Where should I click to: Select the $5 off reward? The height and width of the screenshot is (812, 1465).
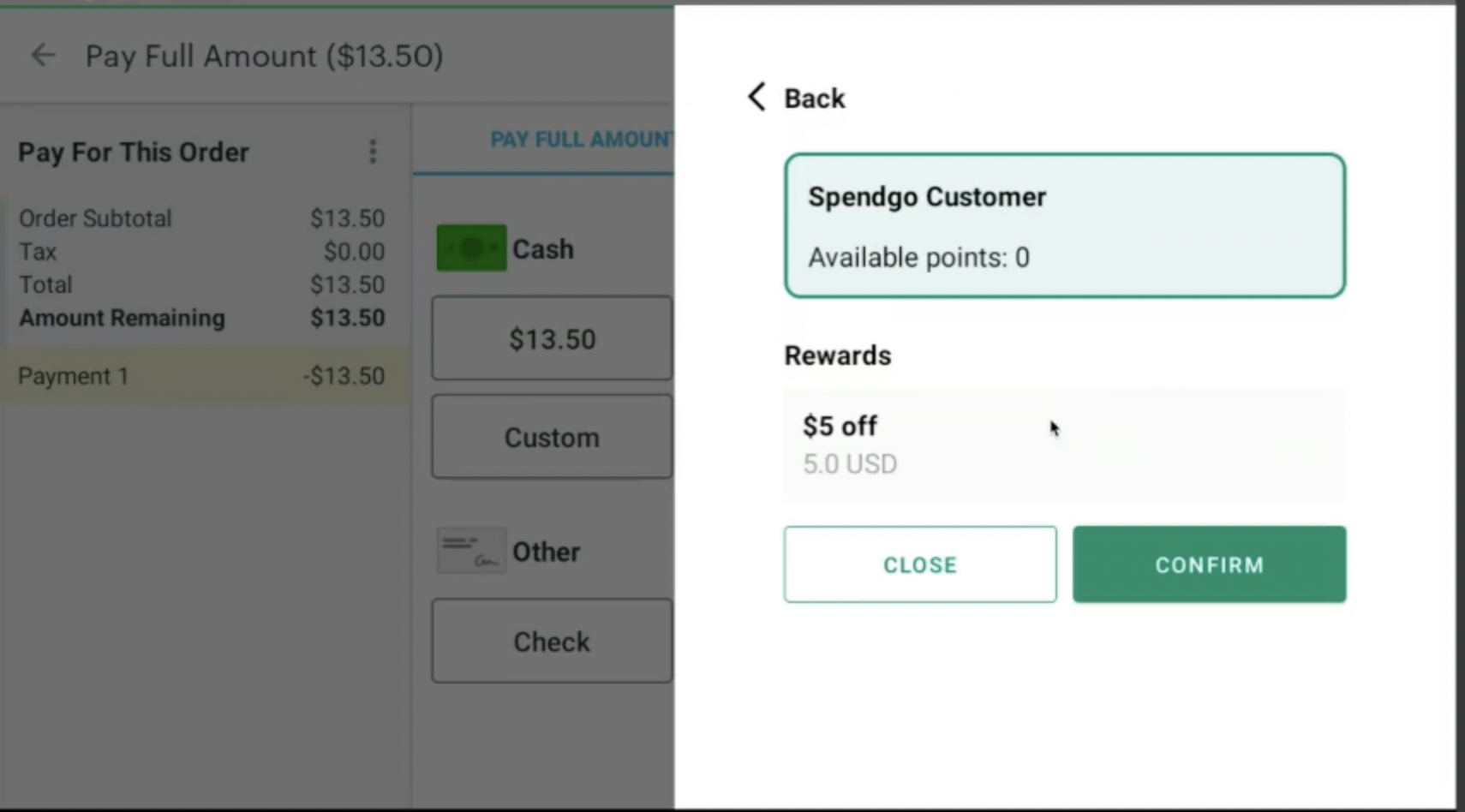(1064, 444)
